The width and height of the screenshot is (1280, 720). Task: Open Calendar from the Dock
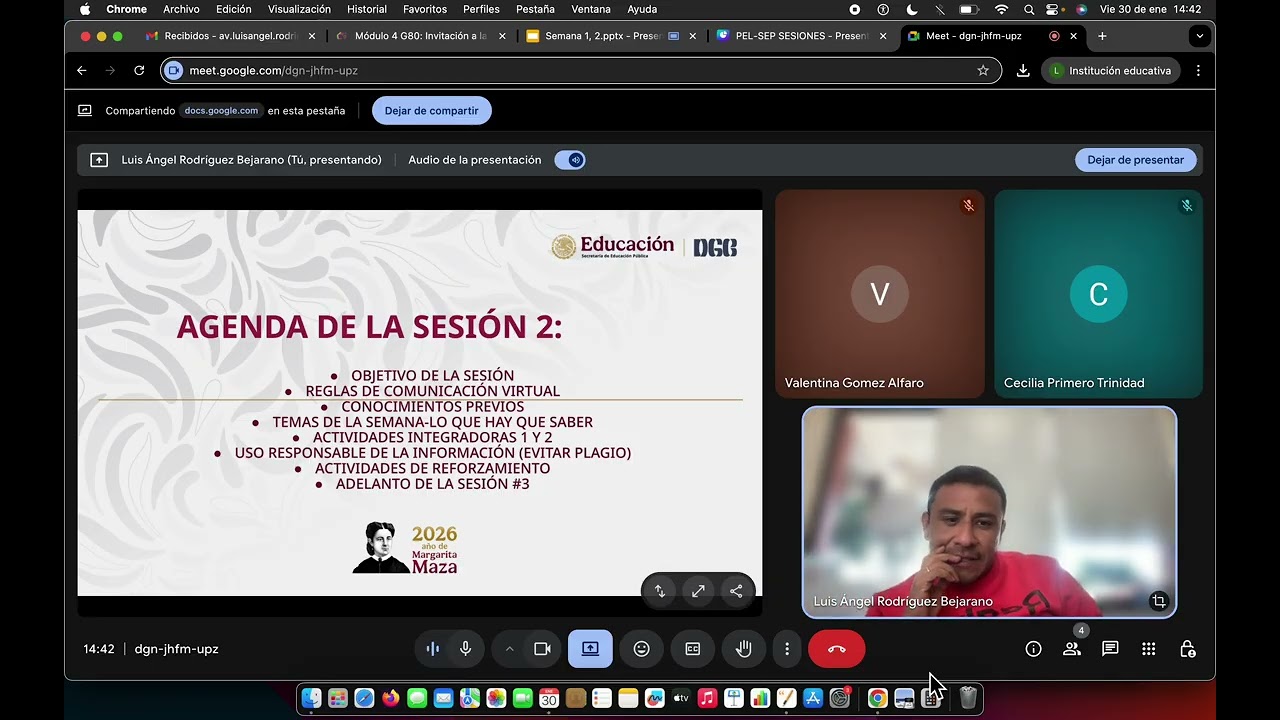point(549,699)
